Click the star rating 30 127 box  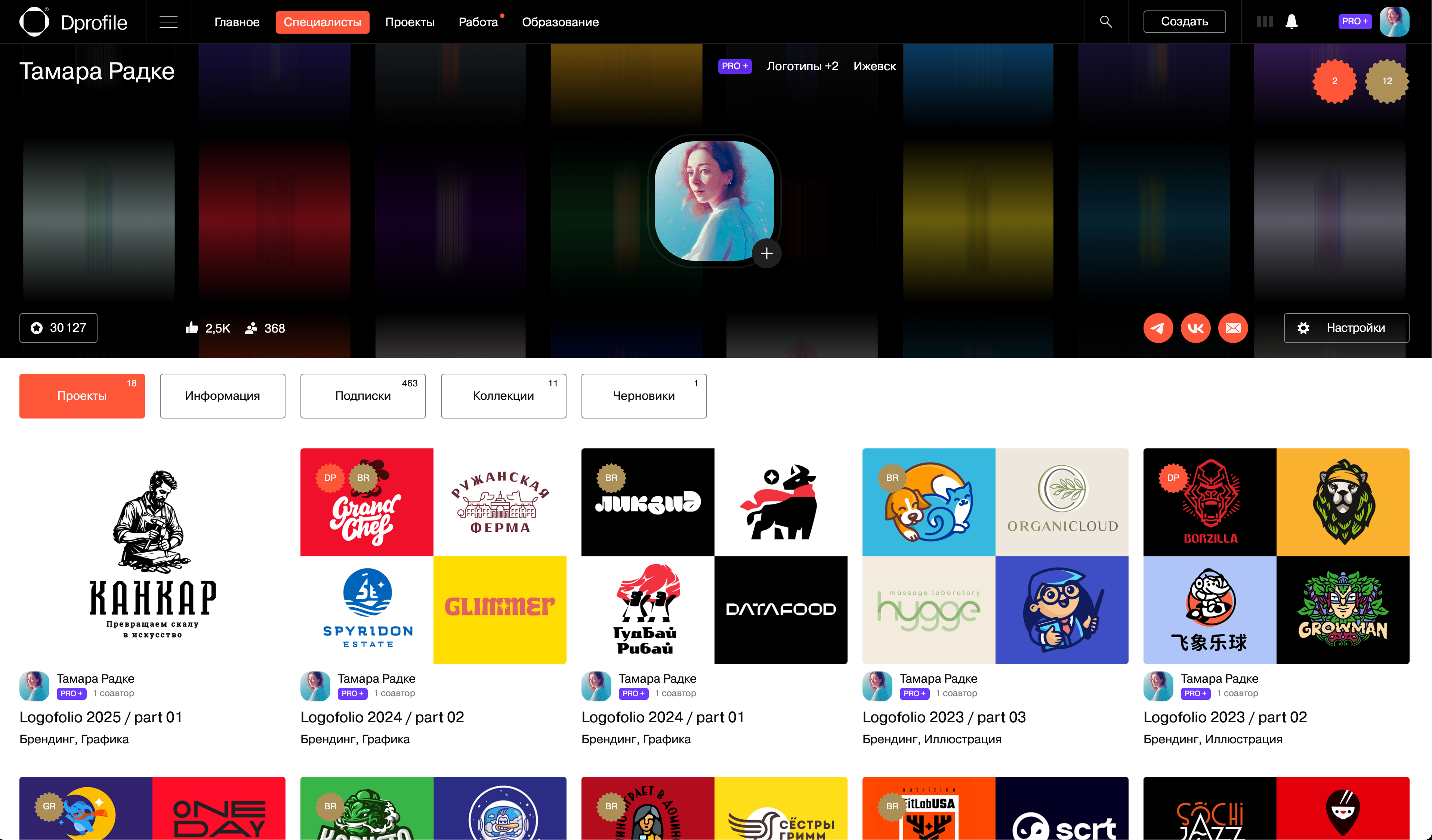59,328
